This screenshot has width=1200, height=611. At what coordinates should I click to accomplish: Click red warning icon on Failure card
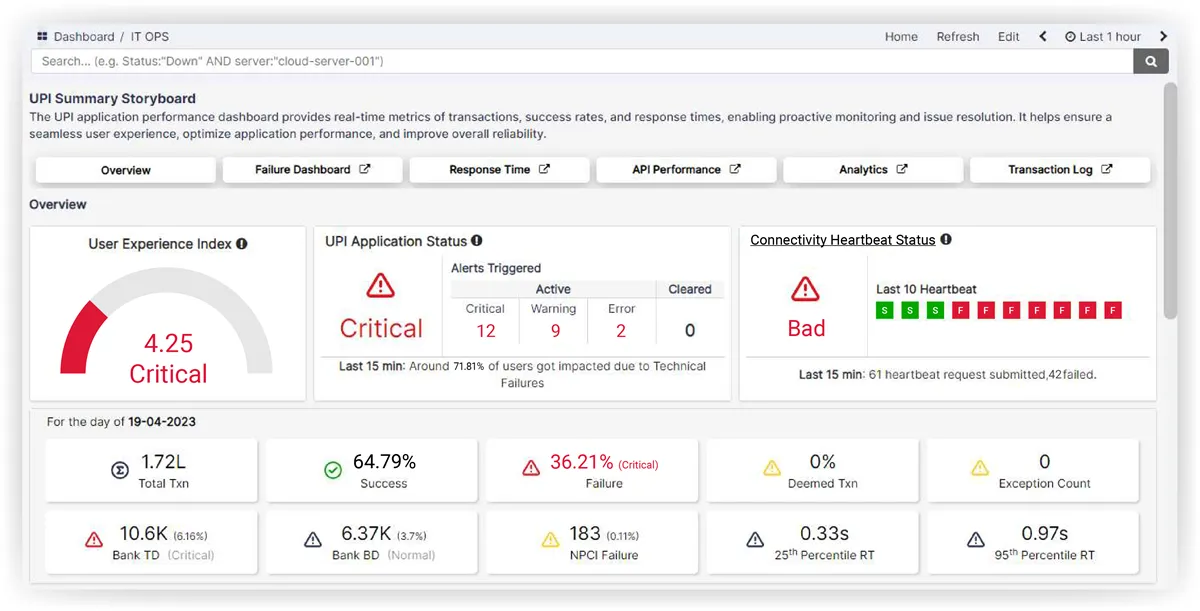[532, 467]
